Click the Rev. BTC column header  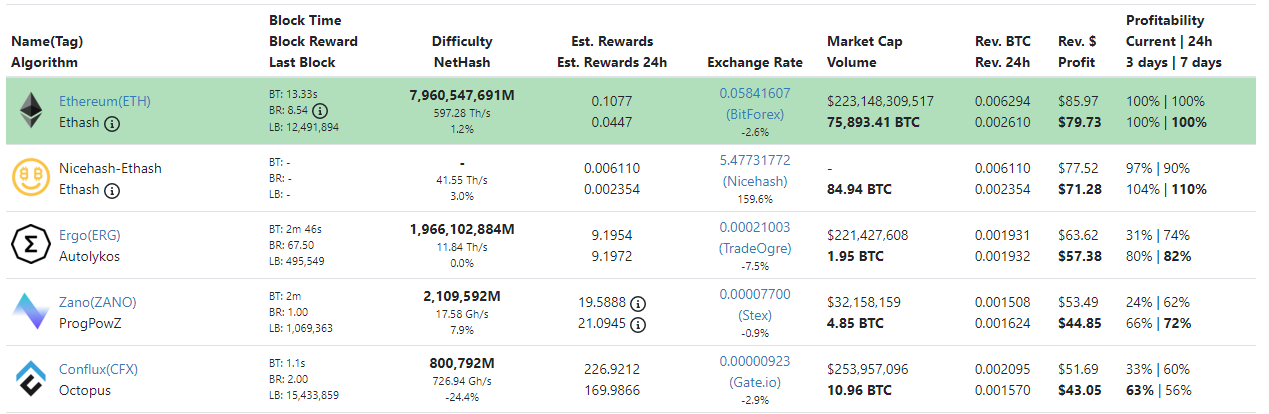coord(1003,41)
